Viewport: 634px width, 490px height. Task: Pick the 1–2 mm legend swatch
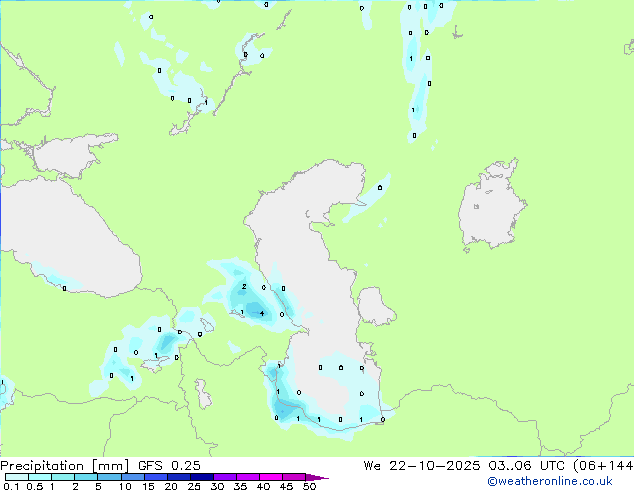63,477
